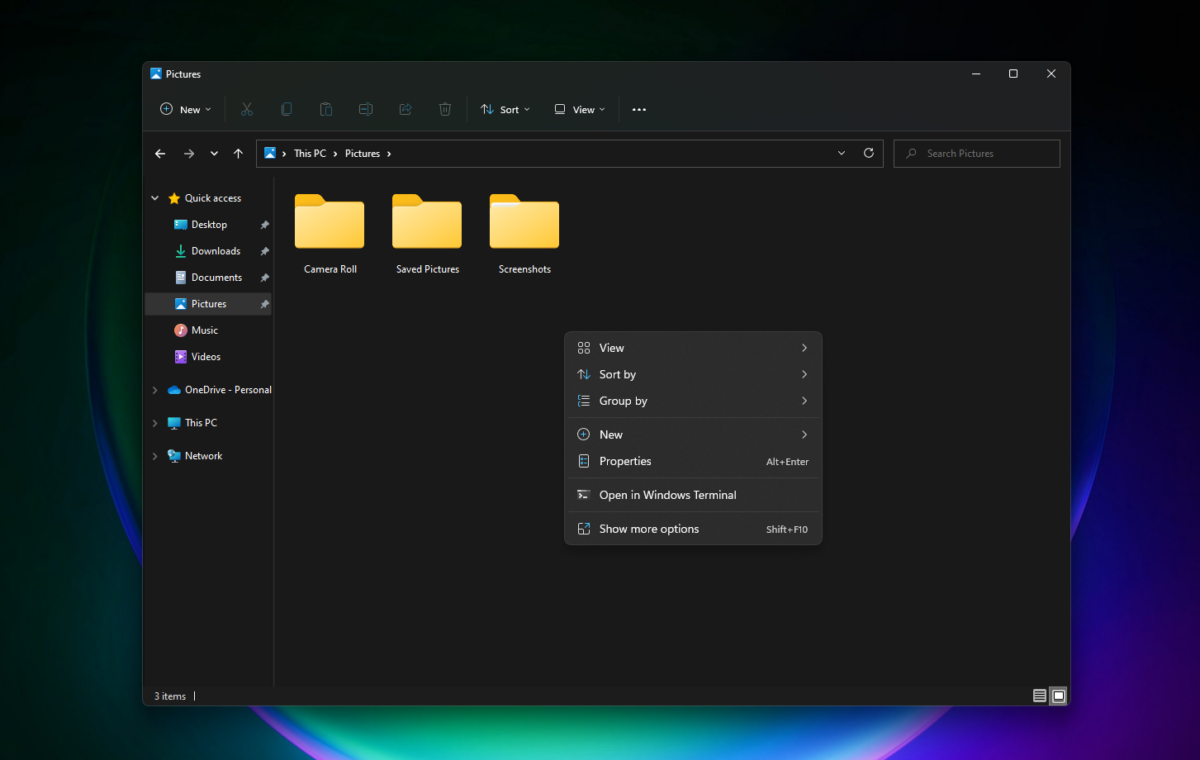The height and width of the screenshot is (760, 1200).
Task: Choose Show more options
Action: 693,529
